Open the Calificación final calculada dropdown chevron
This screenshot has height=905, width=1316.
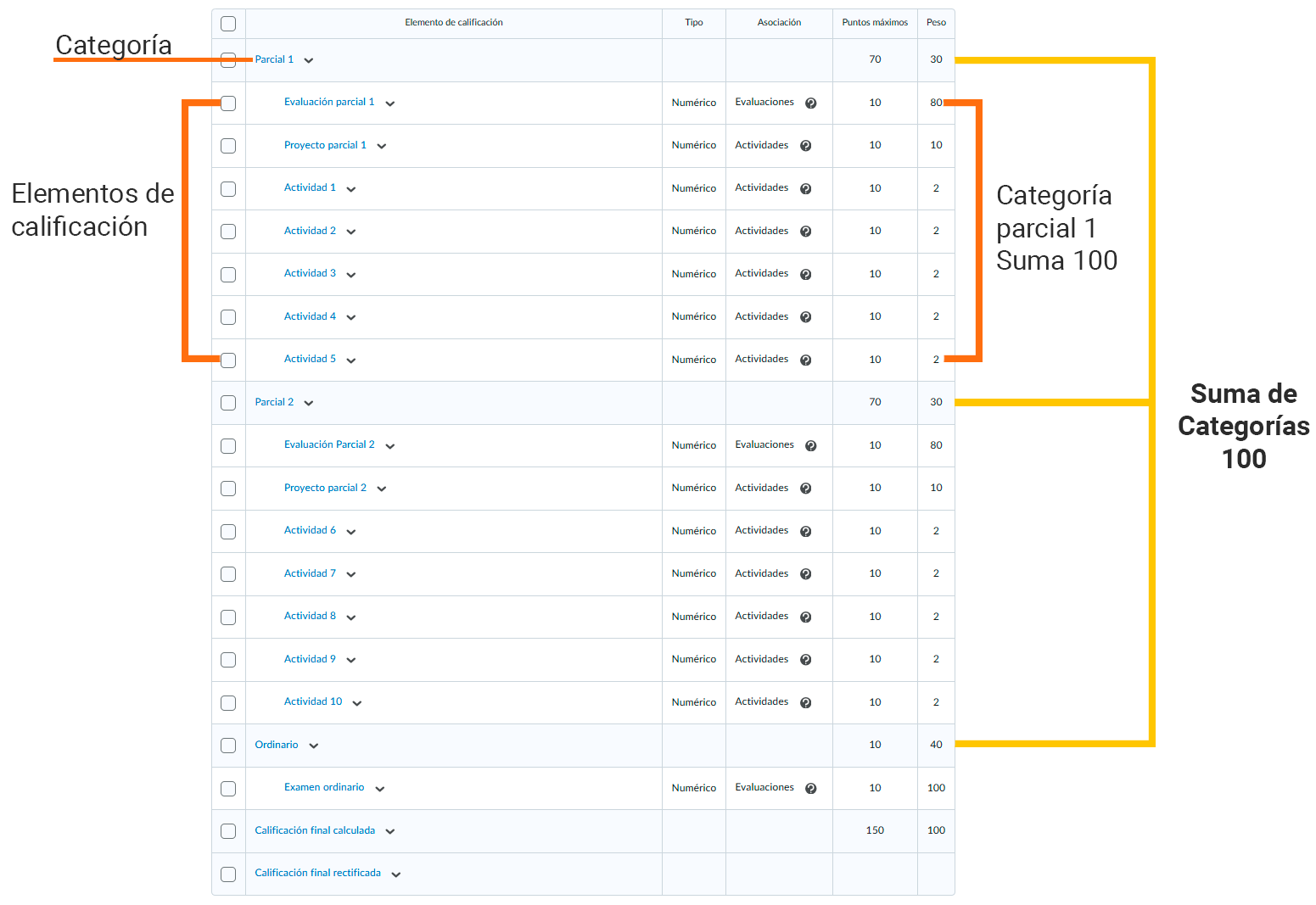point(390,831)
